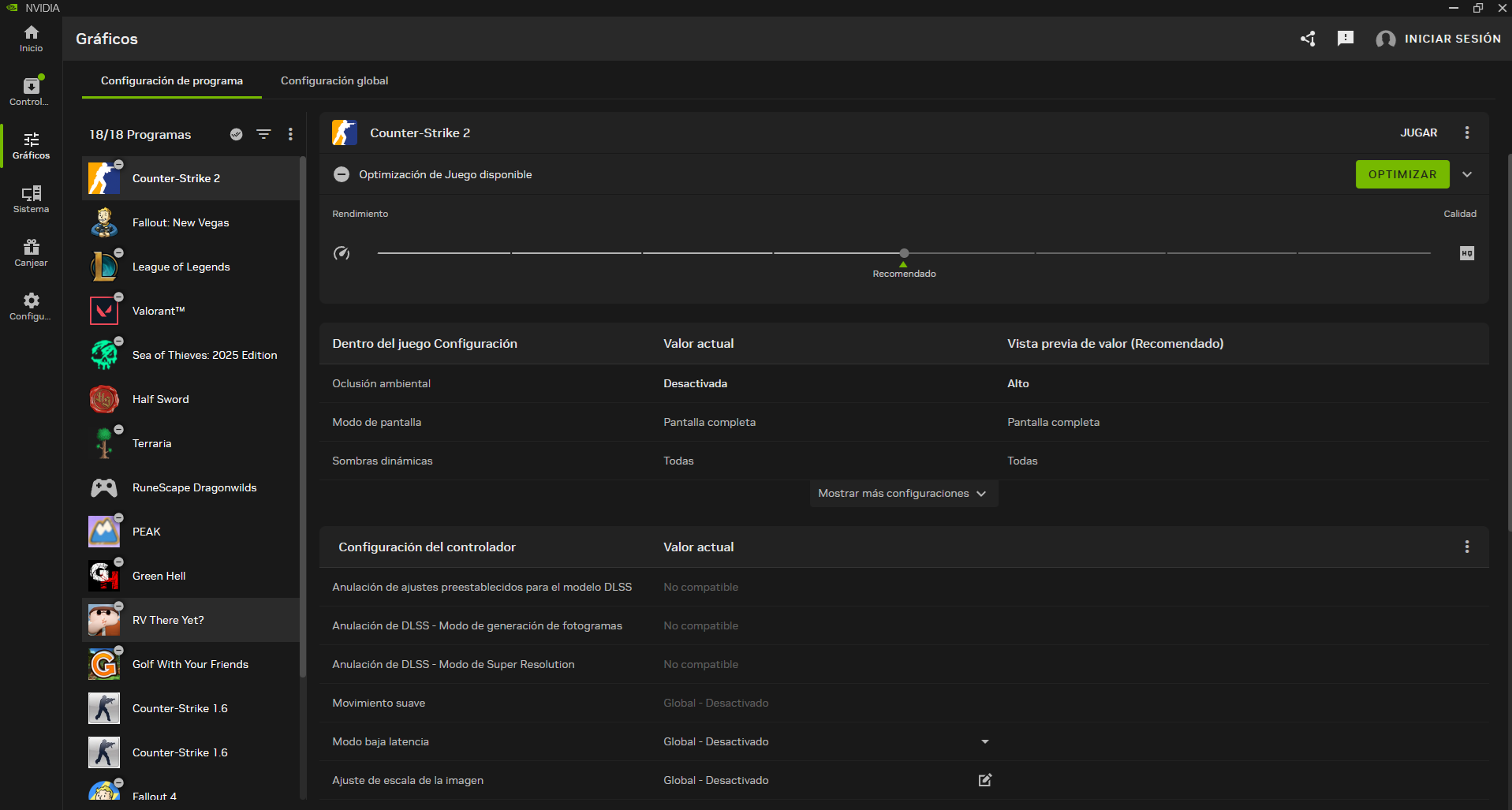Select Half Sword game icon
This screenshot has width=1512, height=810.
pyautogui.click(x=104, y=399)
